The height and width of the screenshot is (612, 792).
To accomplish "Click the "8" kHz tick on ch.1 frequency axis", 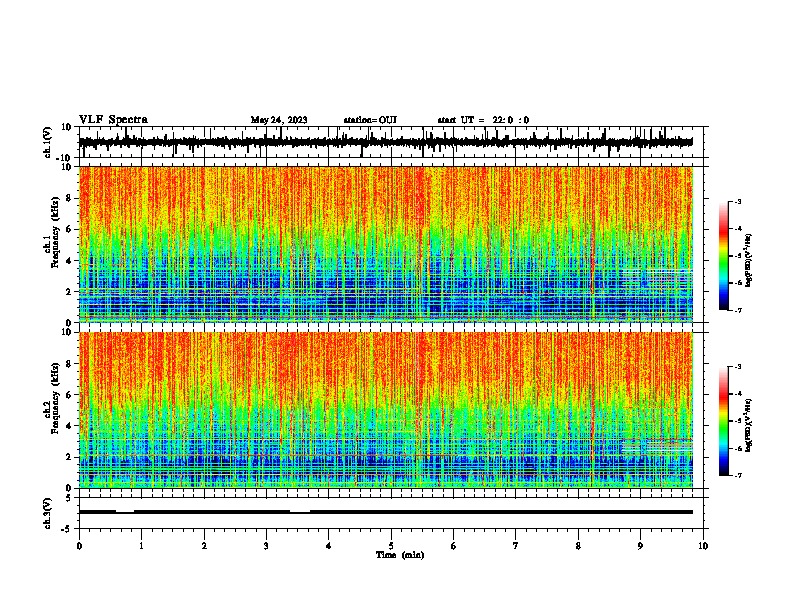I will tap(70, 198).
